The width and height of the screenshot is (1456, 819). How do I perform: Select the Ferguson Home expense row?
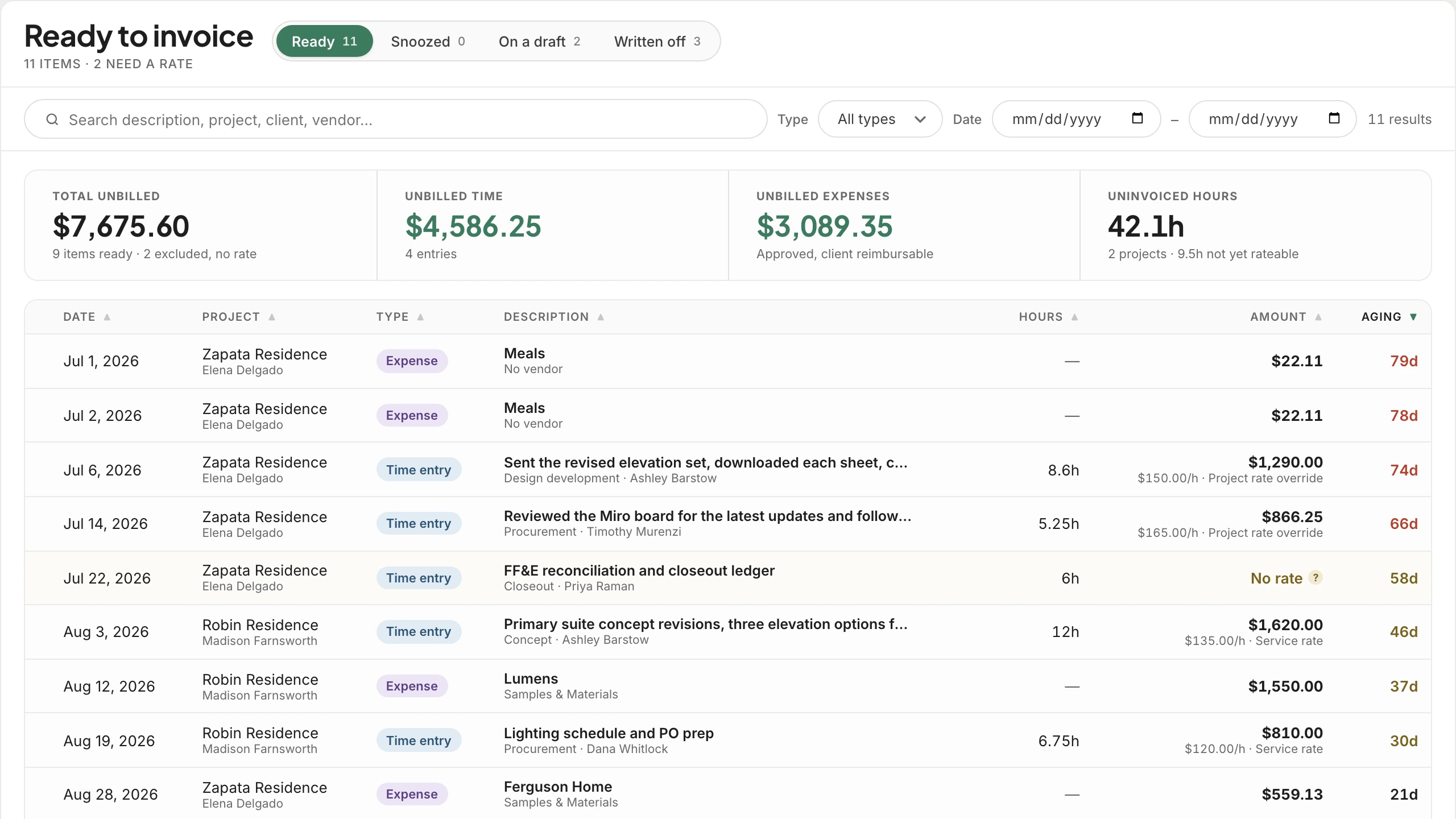coord(728,795)
